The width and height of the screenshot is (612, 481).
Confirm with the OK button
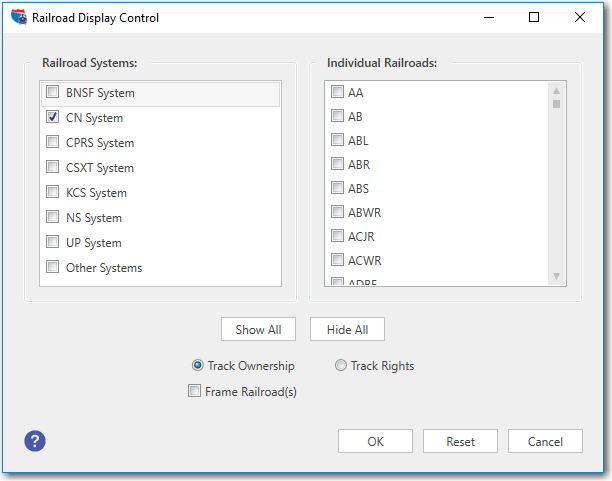375,441
